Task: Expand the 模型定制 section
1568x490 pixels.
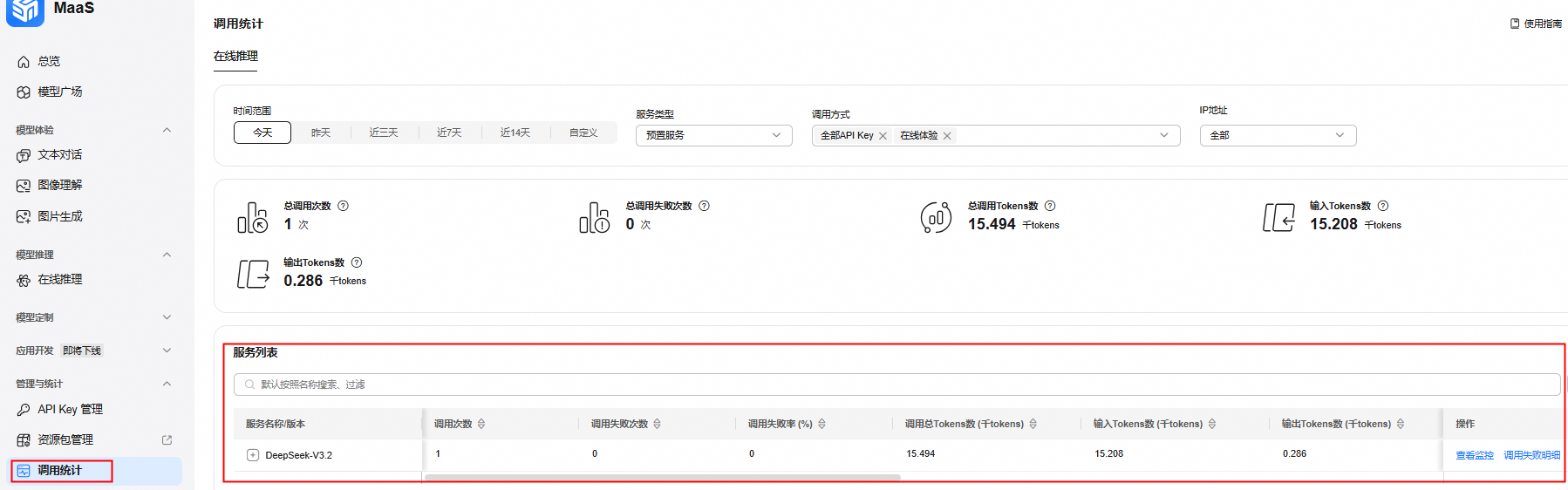Action: click(x=167, y=317)
